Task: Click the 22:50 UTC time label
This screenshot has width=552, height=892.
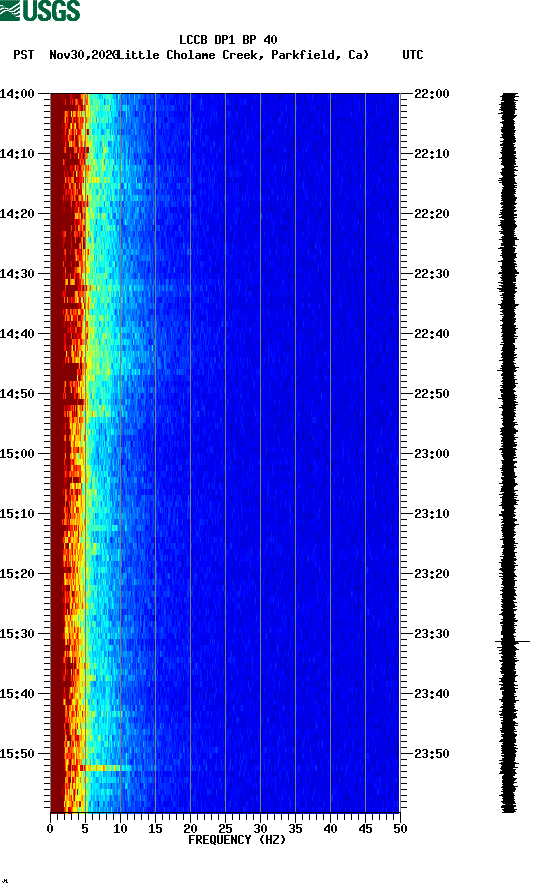Action: coord(431,394)
